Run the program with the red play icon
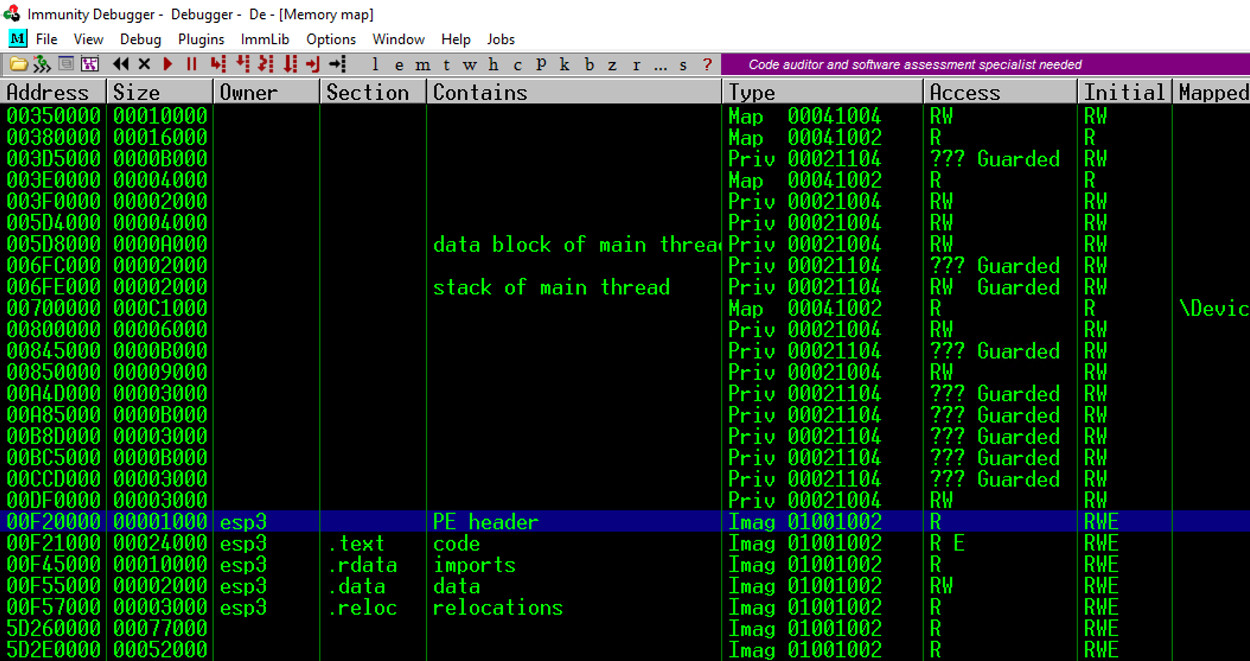Screen dimensions: 1250x661 pyautogui.click(x=167, y=64)
